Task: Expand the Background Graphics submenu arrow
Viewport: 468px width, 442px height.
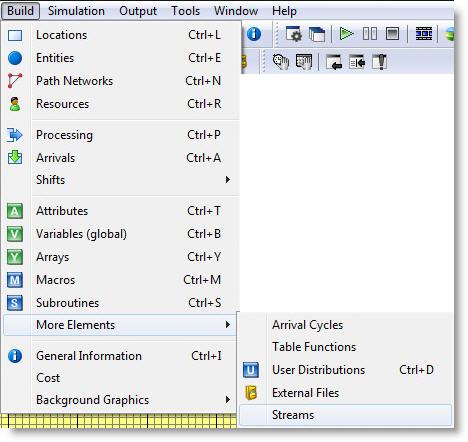Action: (228, 399)
